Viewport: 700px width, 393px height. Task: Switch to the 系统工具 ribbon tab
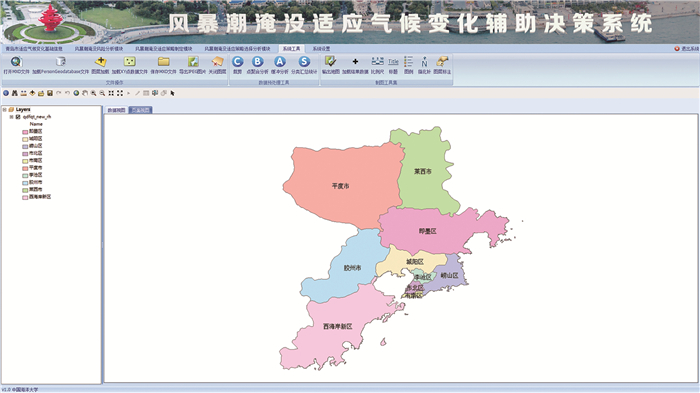point(291,49)
